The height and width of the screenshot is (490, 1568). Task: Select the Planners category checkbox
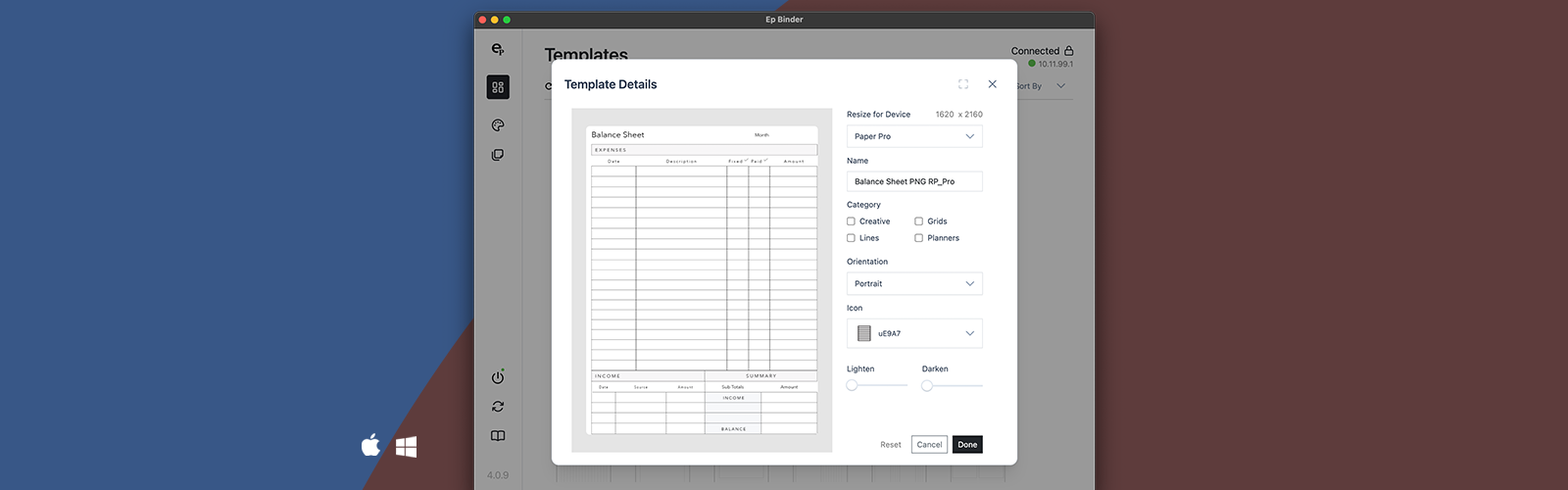919,238
